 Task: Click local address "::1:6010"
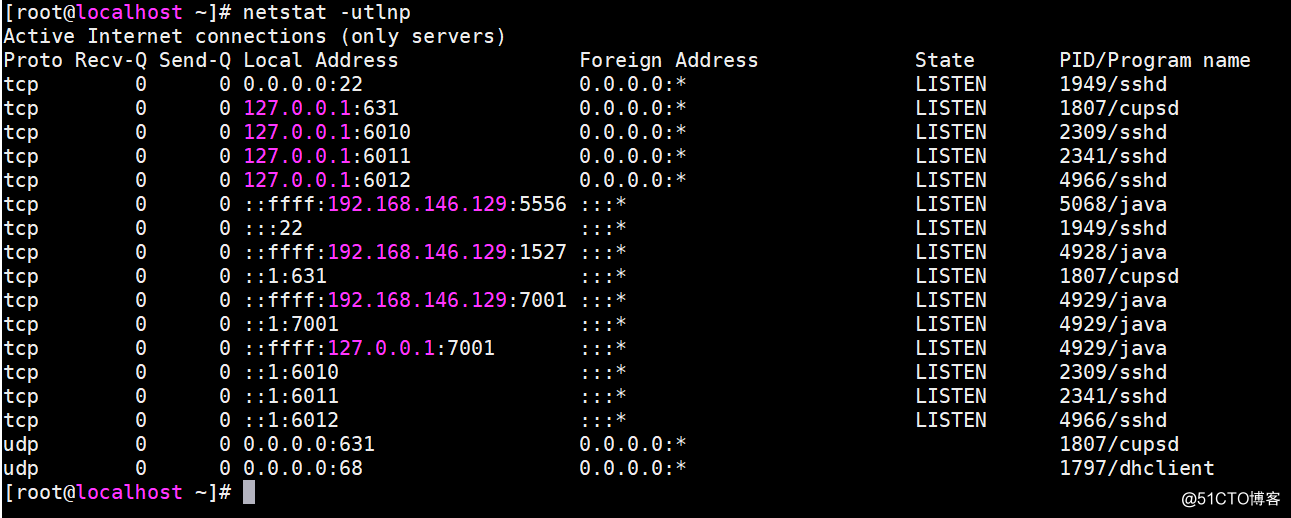(291, 373)
